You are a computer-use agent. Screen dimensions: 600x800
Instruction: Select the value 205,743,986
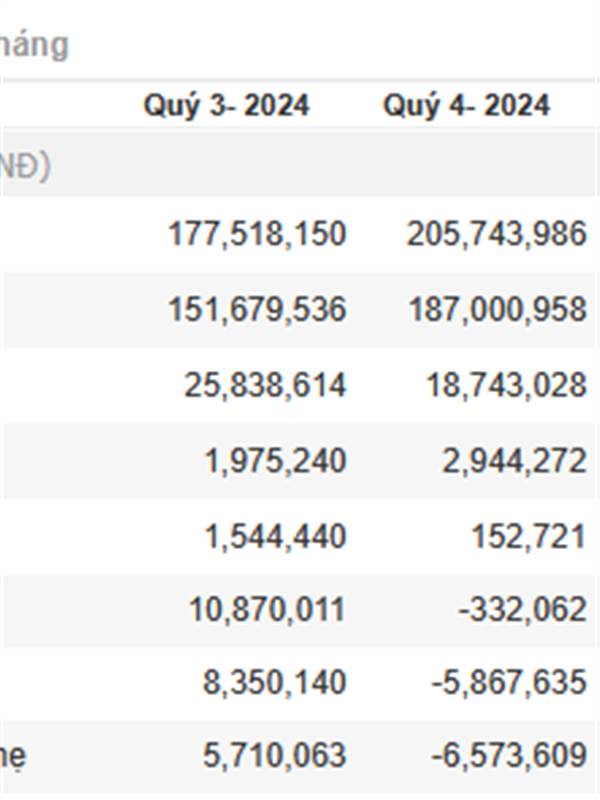[496, 234]
